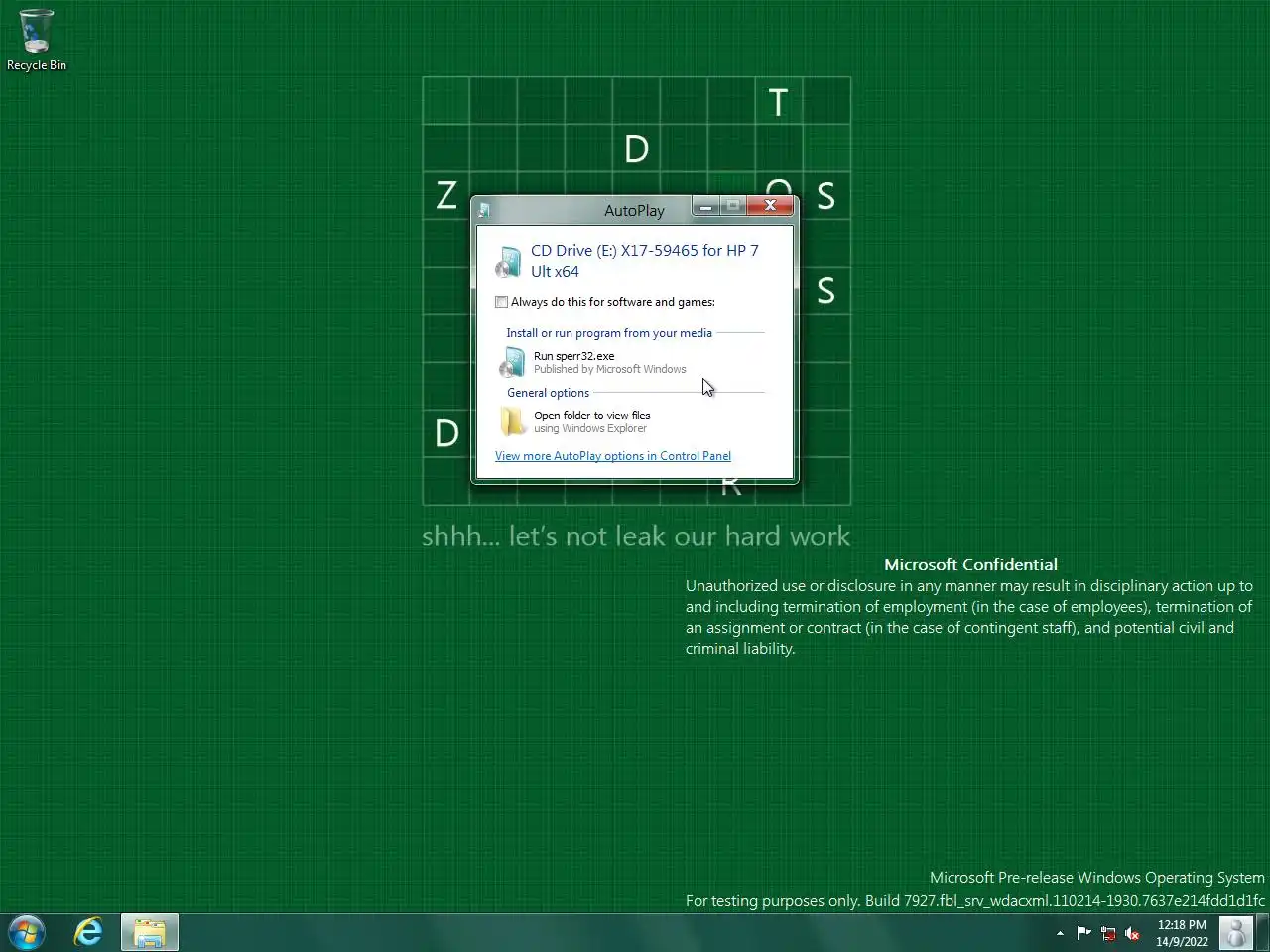Click the Open folder yellow folder icon

click(x=512, y=421)
